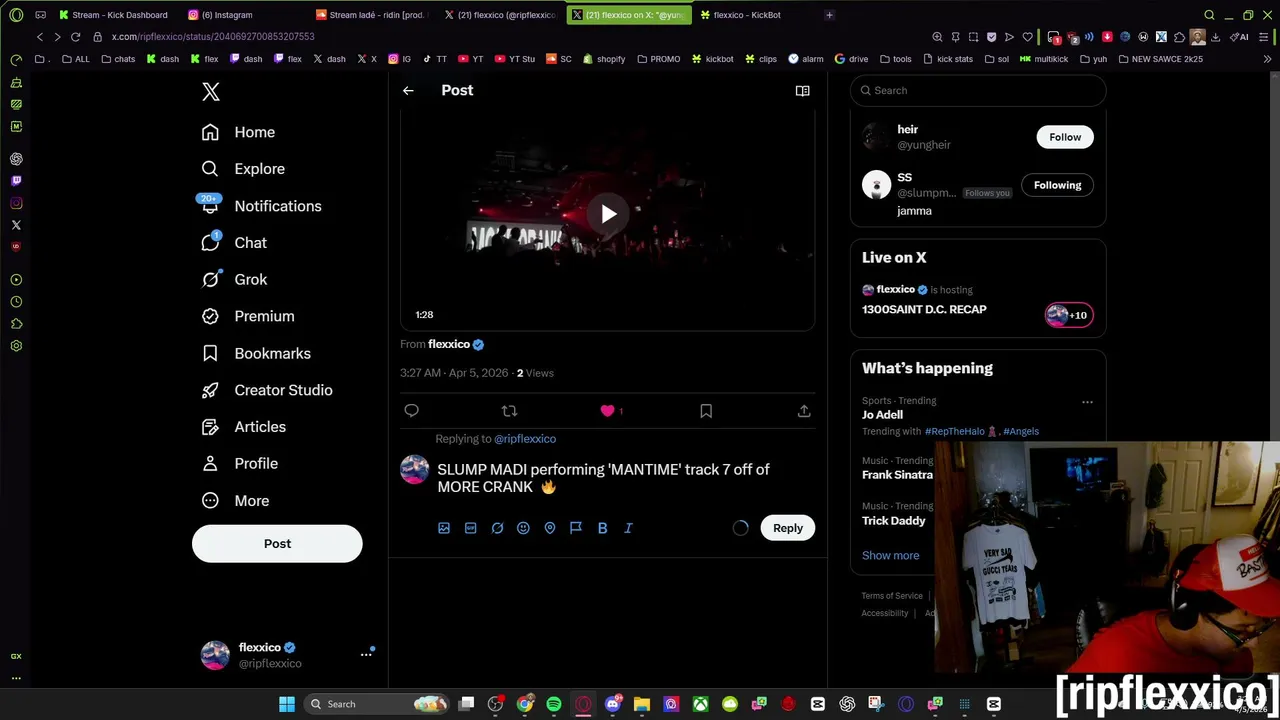Open the Jo Adell trend
This screenshot has width=1280, height=720.
click(882, 415)
